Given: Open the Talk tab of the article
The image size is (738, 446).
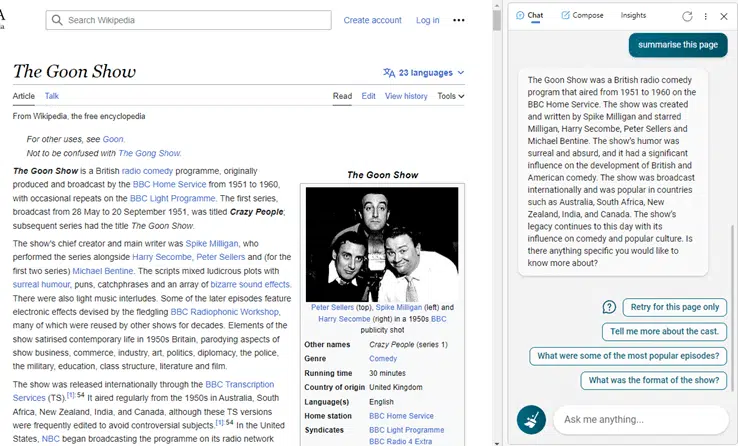Looking at the screenshot, I should pos(52,96).
